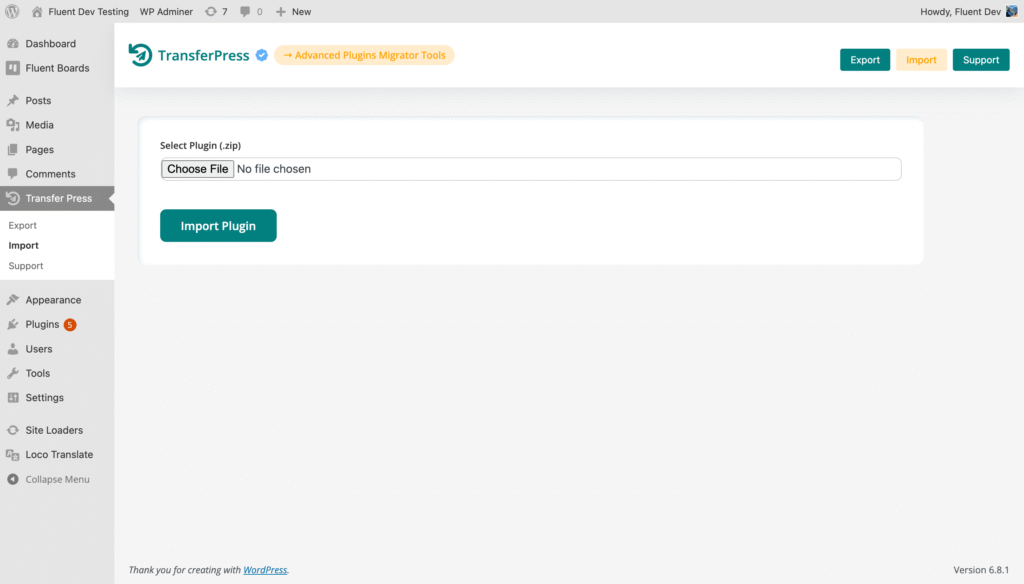Switch to the Import header tab
The height and width of the screenshot is (584, 1024).
[x=921, y=60]
